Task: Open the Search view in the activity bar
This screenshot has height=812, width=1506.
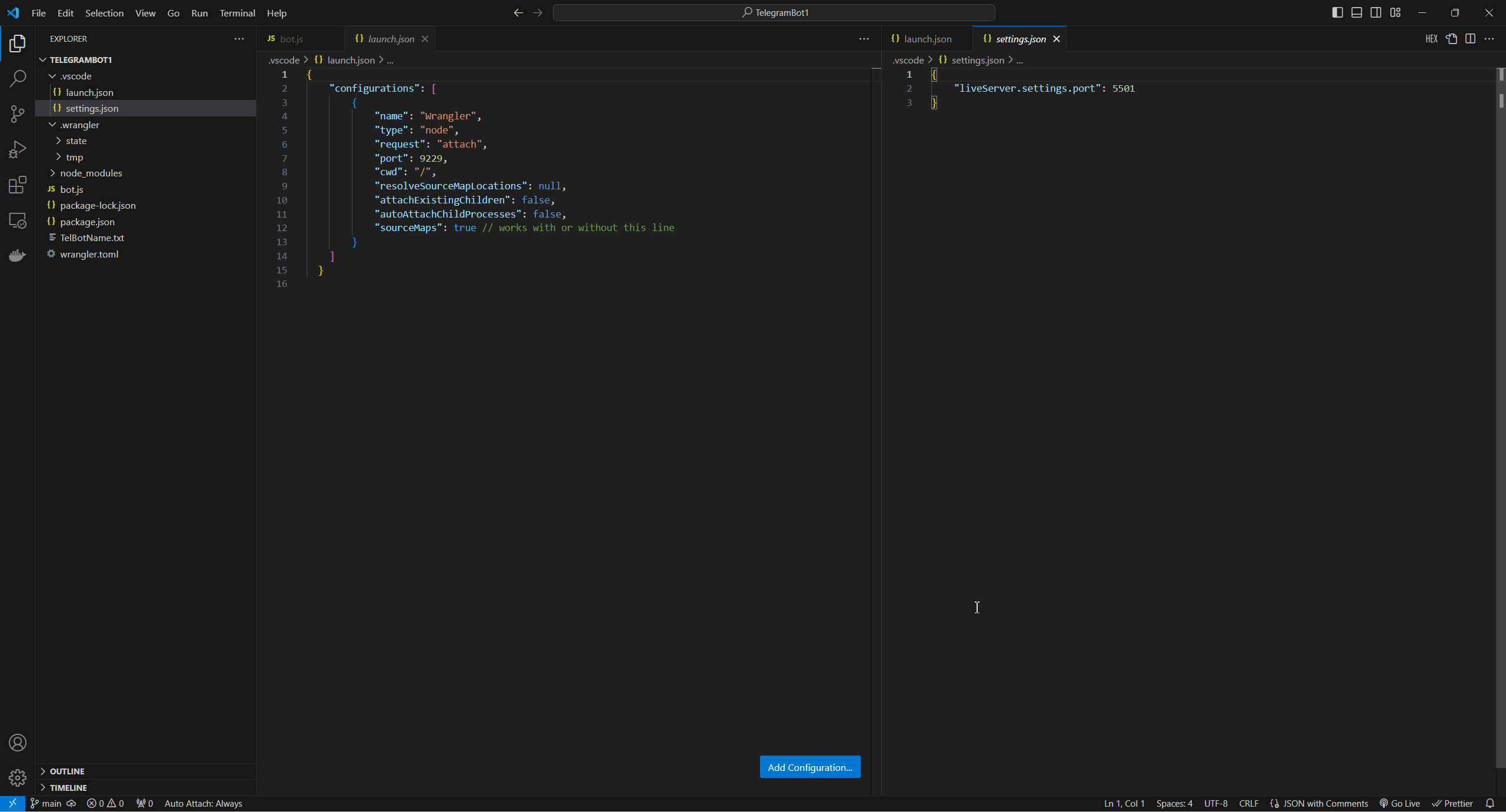Action: click(x=18, y=78)
